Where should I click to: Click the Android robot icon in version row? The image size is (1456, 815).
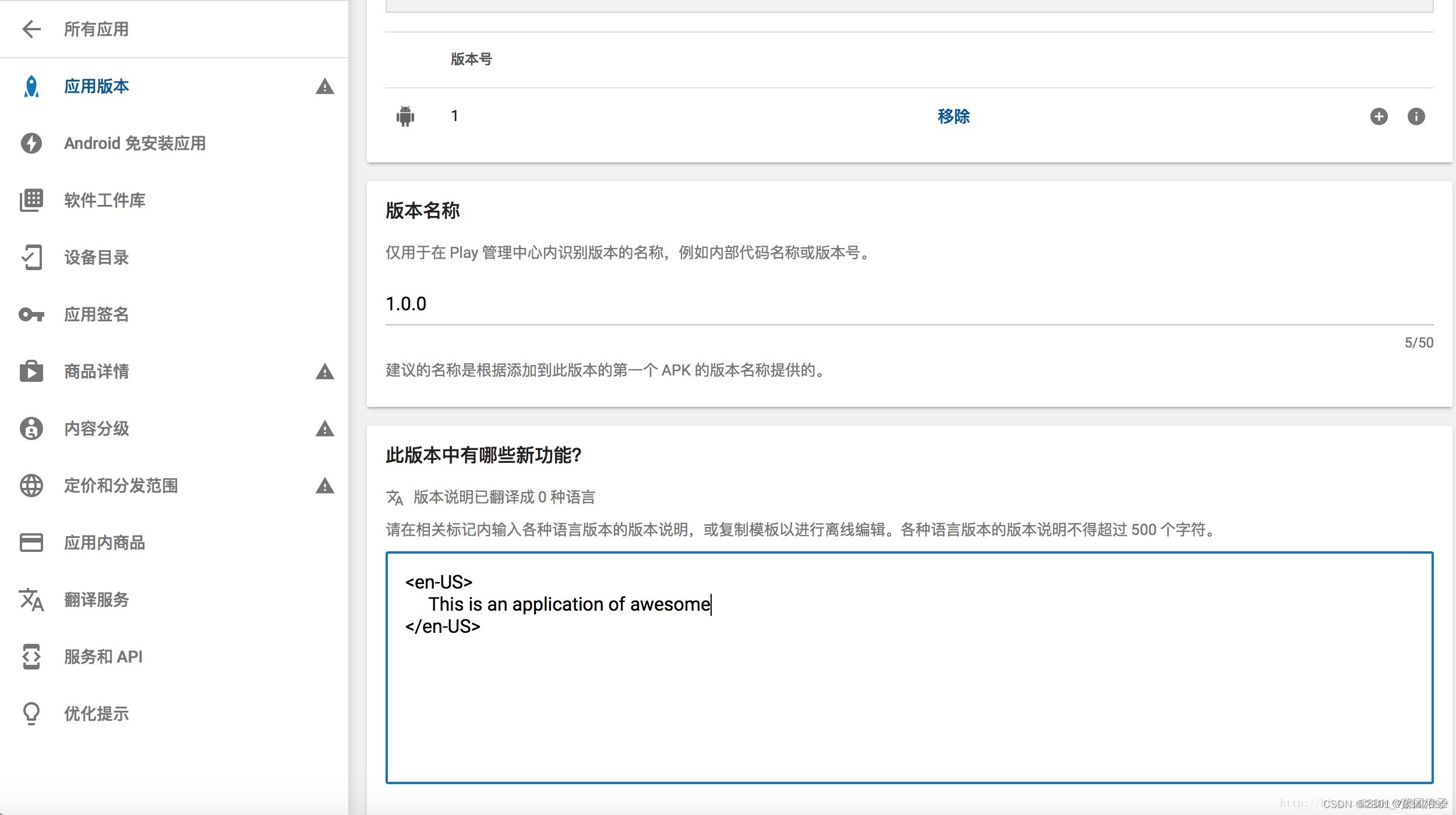(405, 116)
